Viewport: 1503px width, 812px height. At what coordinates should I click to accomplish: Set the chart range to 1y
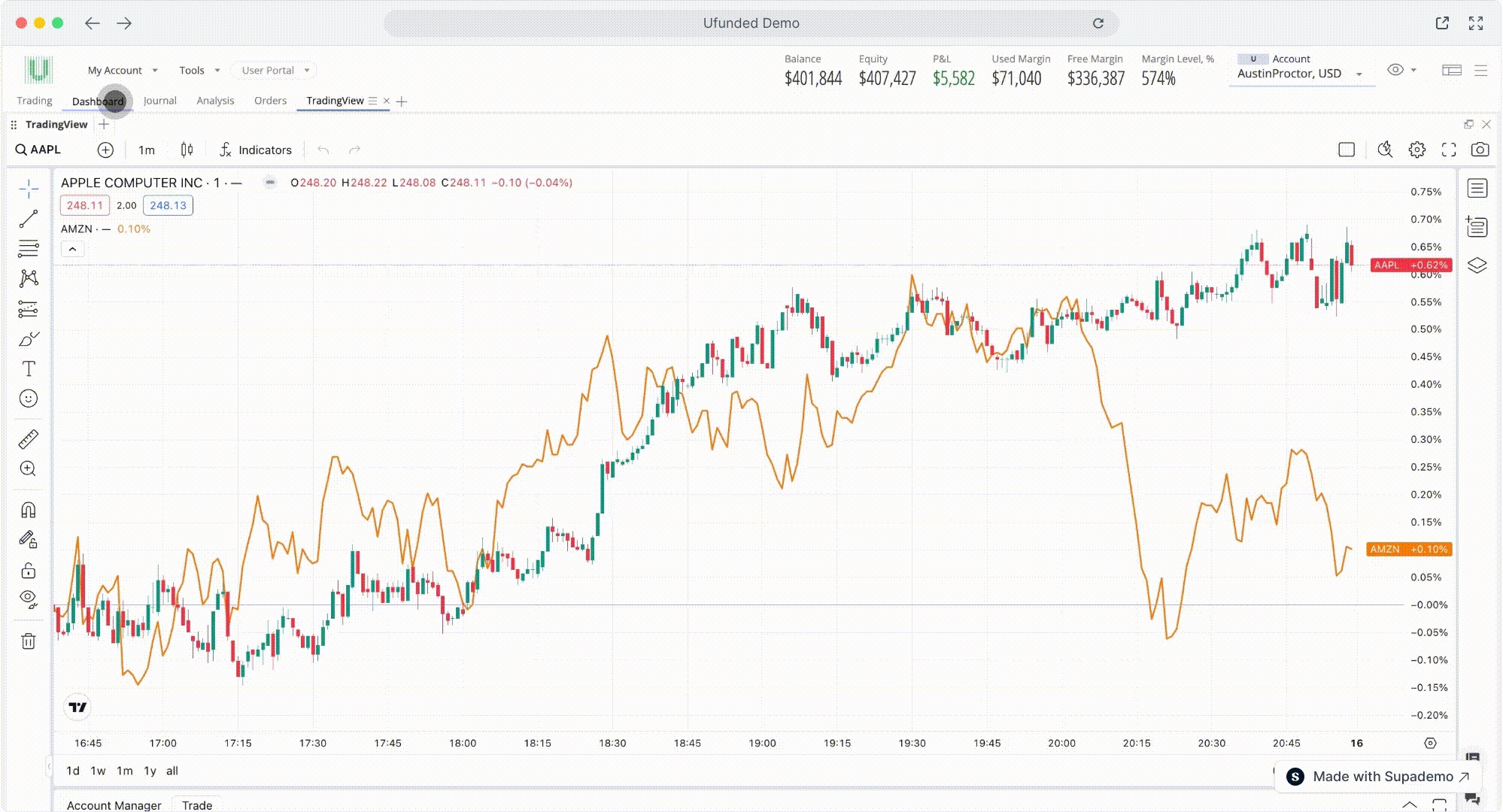coord(150,771)
